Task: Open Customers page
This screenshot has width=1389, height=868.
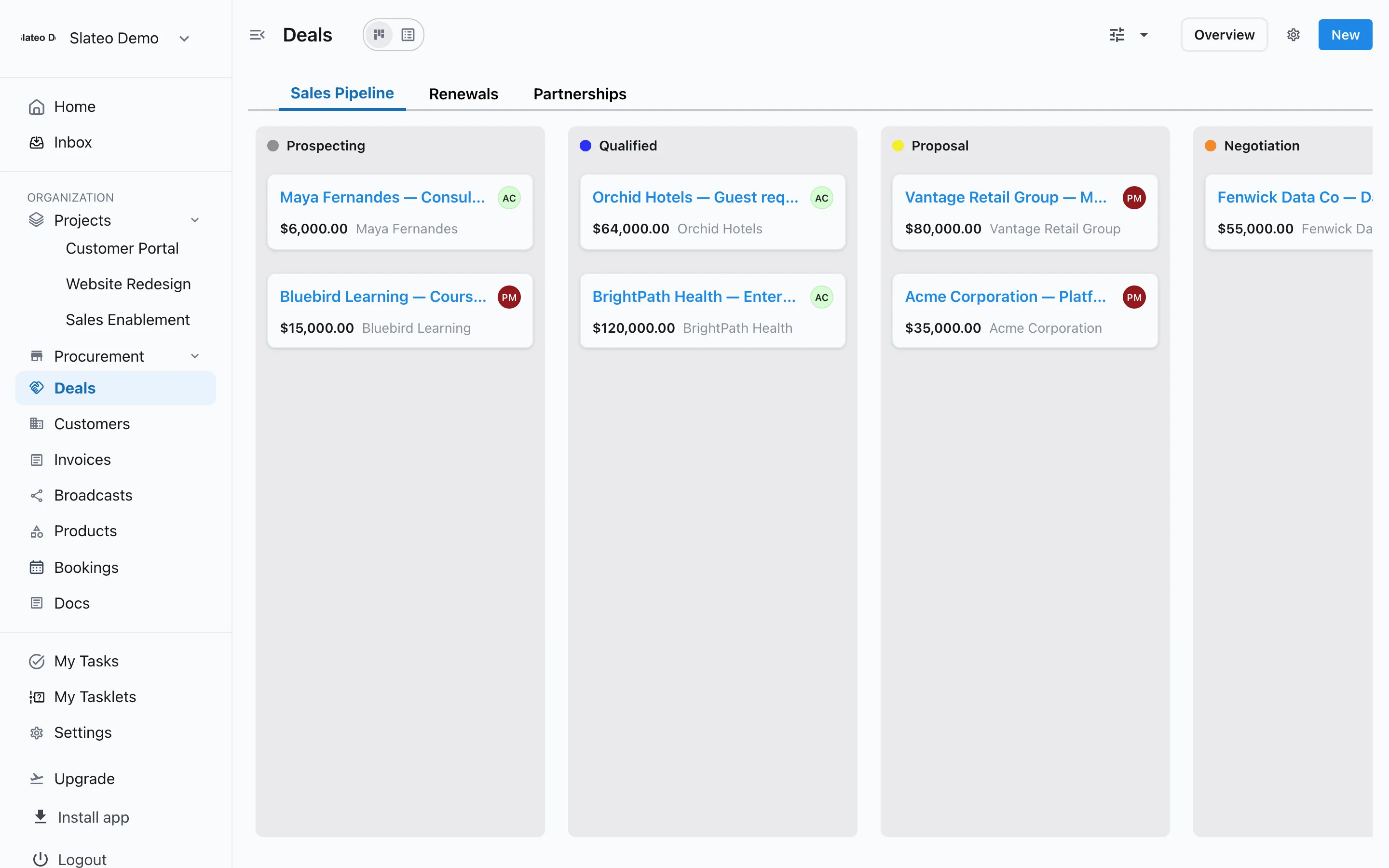Action: pyautogui.click(x=115, y=424)
